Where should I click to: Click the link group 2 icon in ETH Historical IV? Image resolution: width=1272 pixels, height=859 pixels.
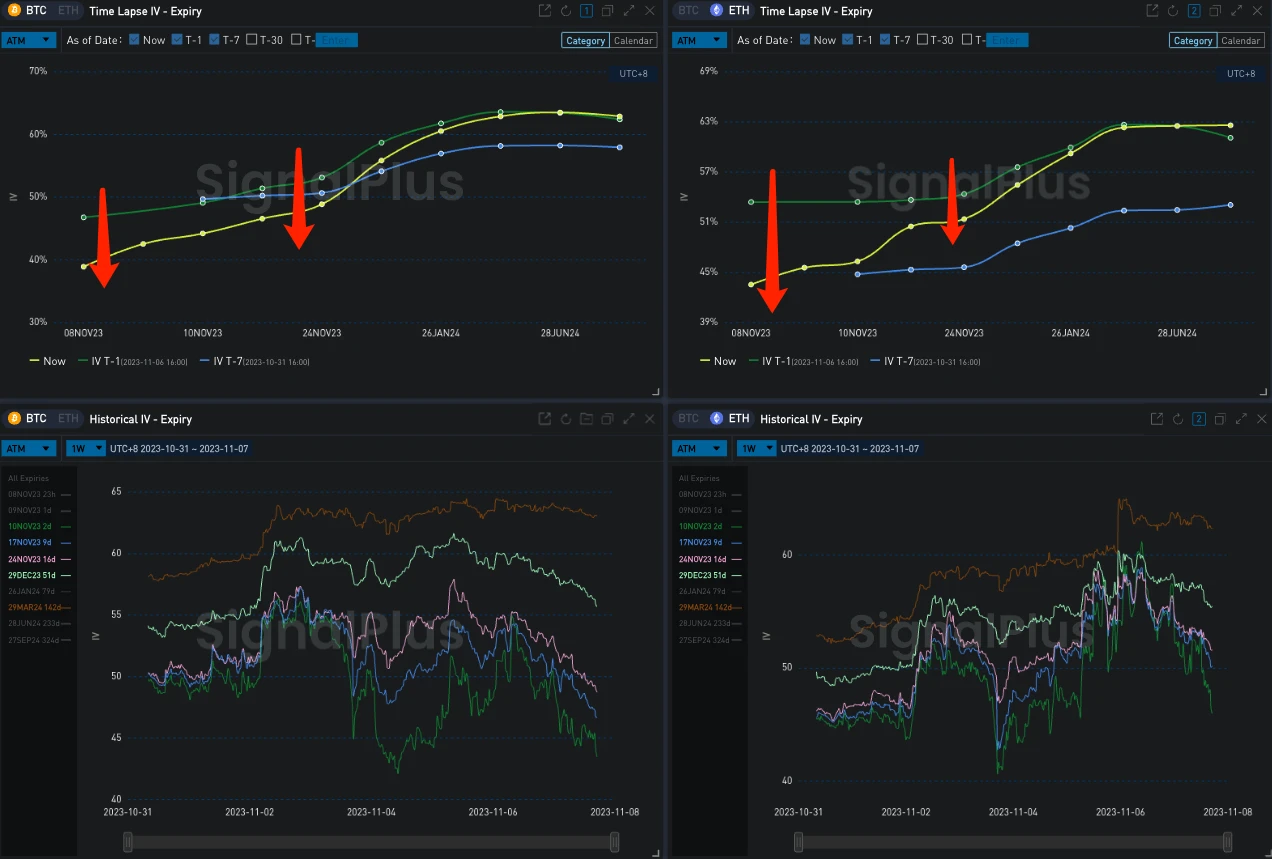(x=1198, y=419)
